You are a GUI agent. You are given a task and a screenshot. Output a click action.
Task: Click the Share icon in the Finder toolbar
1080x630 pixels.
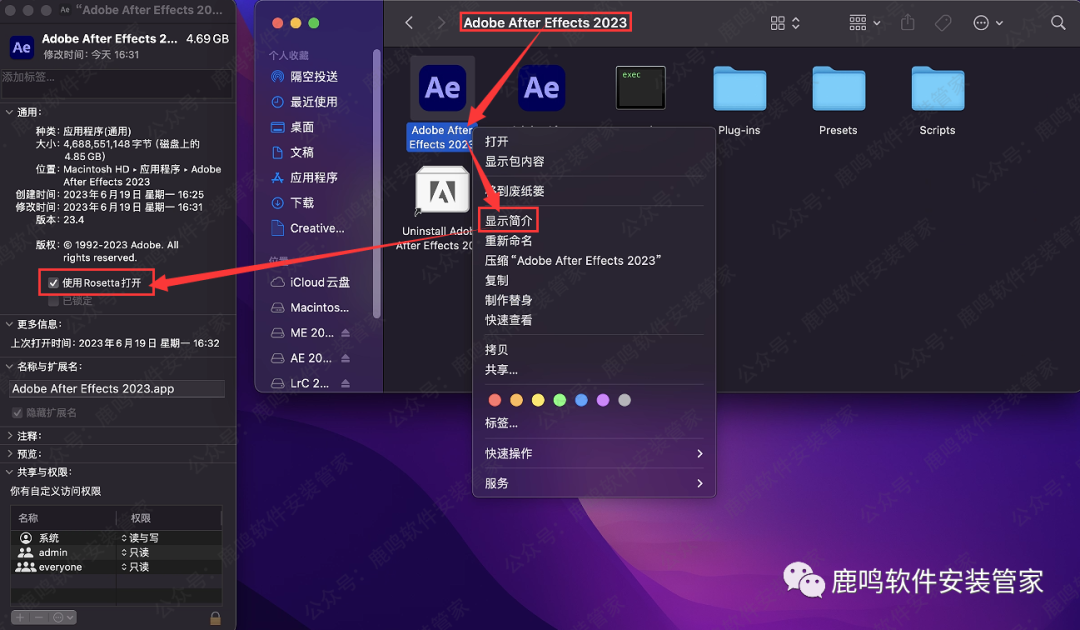click(908, 22)
